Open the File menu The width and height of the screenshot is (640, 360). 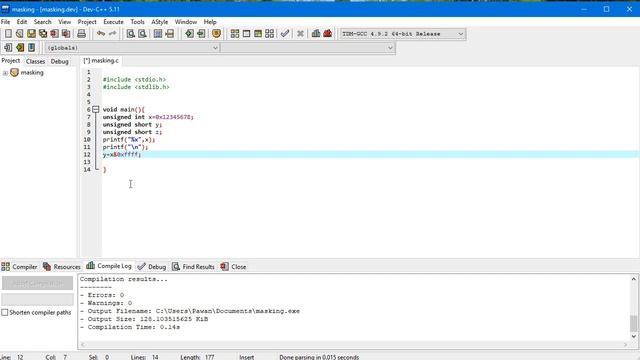click(6, 22)
